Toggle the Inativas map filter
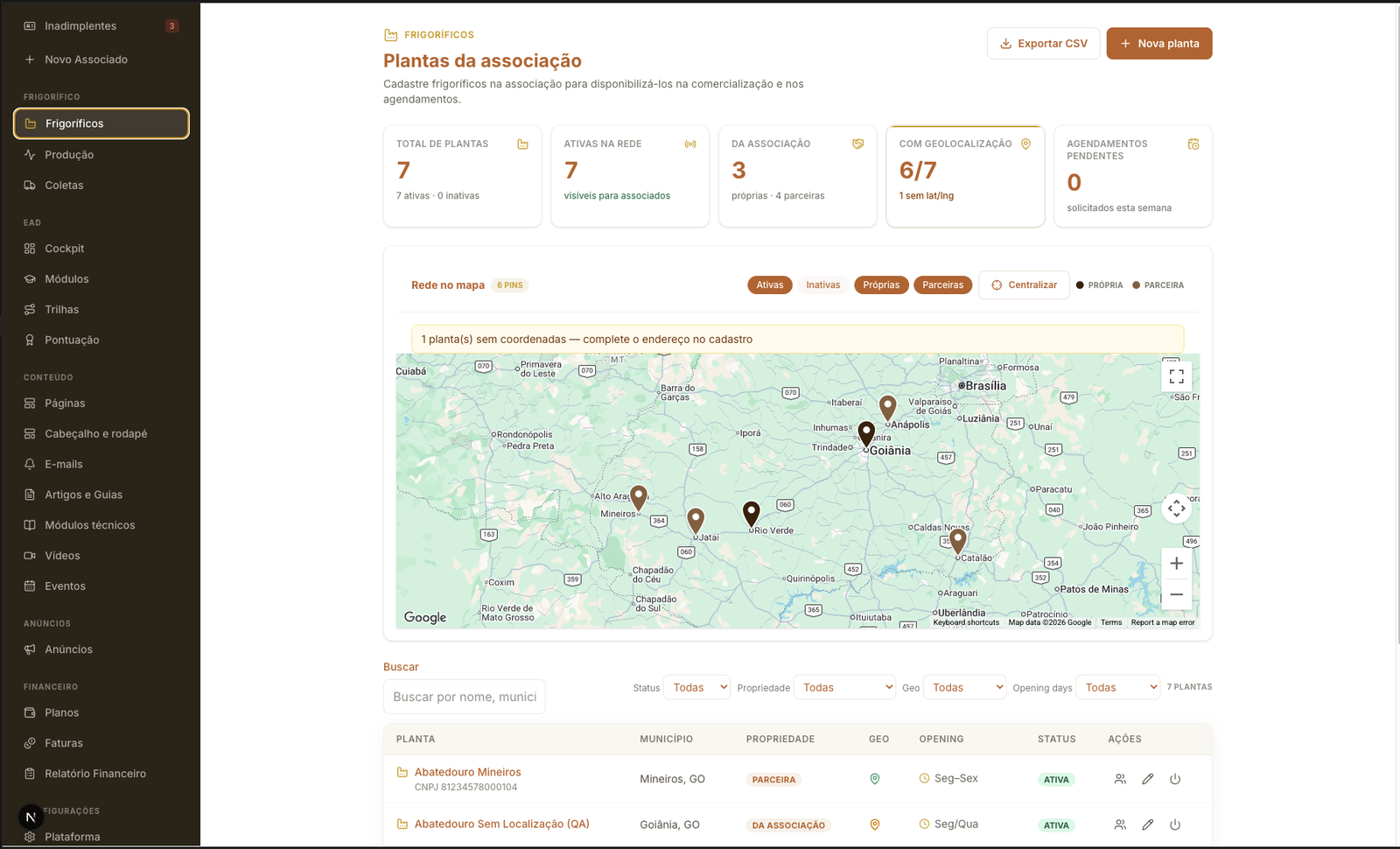 (822, 285)
